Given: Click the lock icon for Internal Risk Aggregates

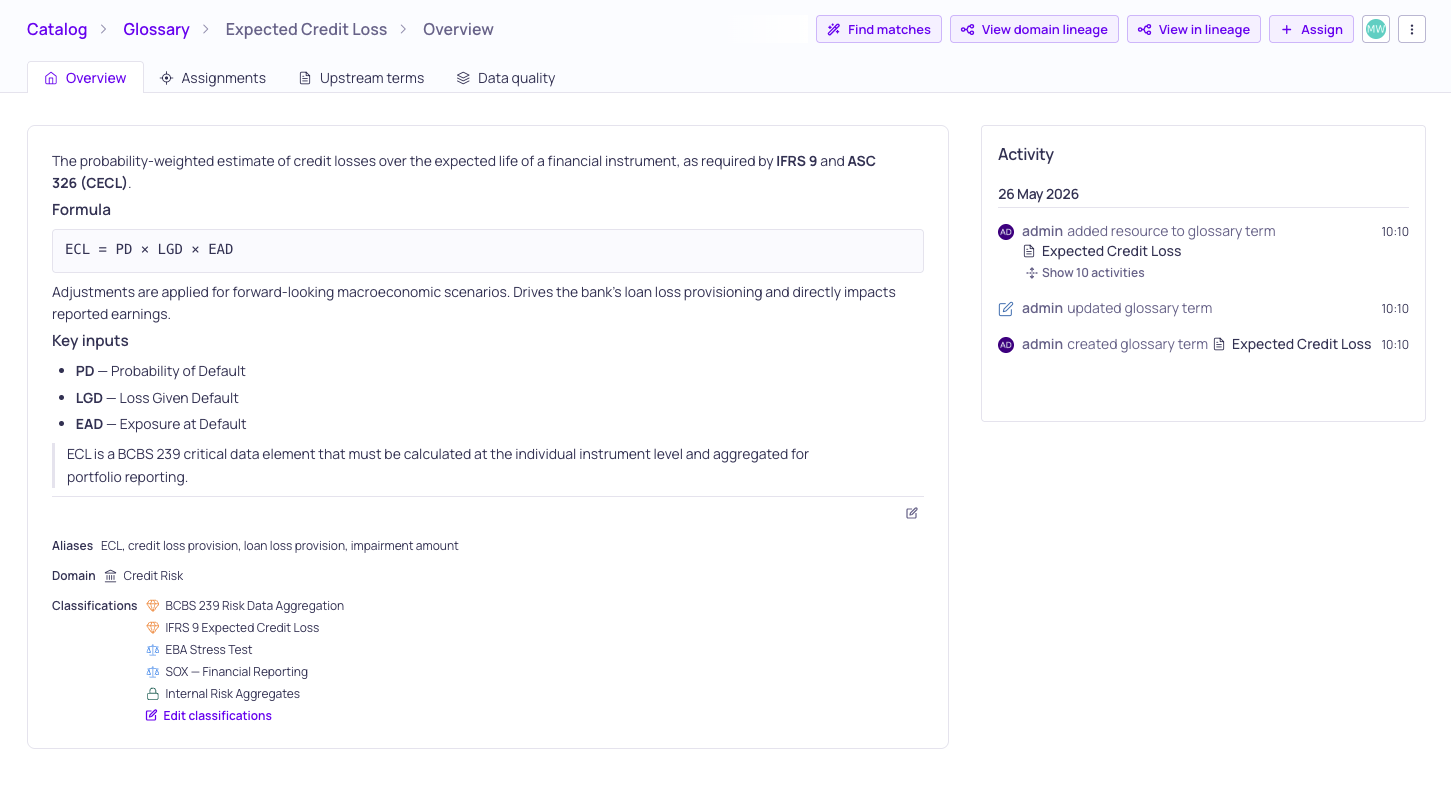Looking at the screenshot, I should point(153,694).
